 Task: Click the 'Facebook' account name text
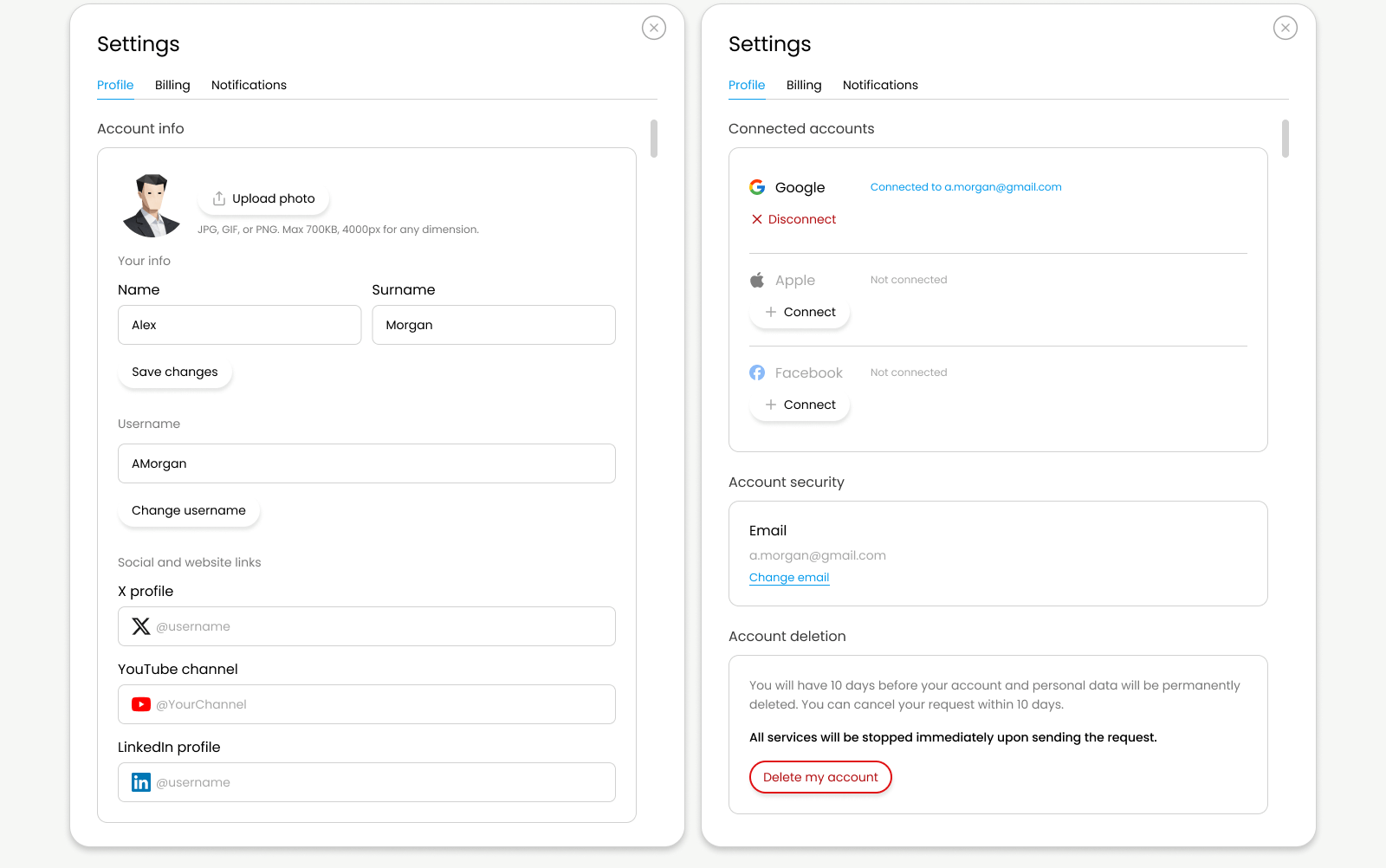pos(809,372)
